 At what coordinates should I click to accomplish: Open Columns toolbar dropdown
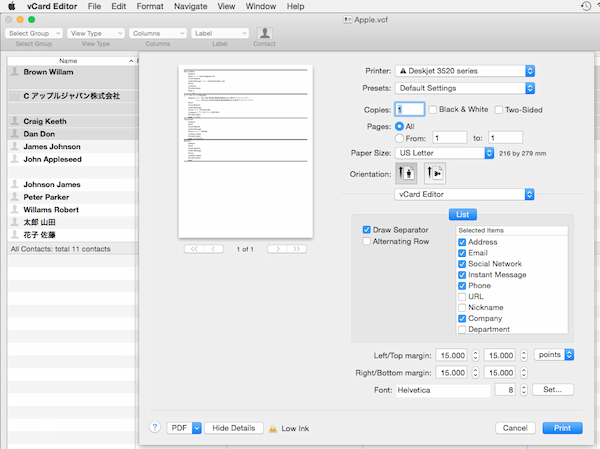coord(158,33)
